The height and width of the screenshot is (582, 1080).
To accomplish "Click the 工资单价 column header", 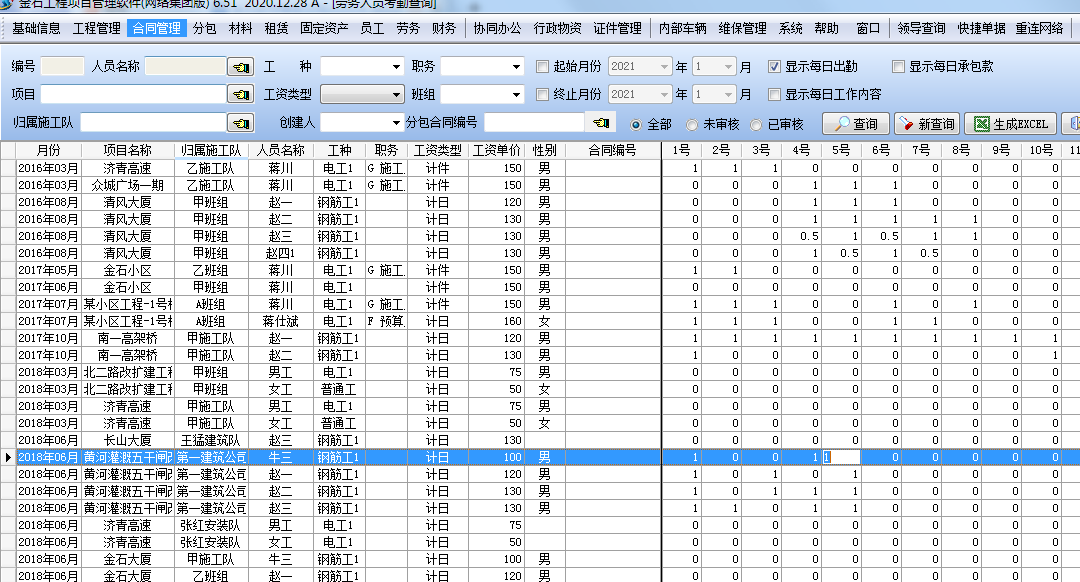I will (497, 150).
